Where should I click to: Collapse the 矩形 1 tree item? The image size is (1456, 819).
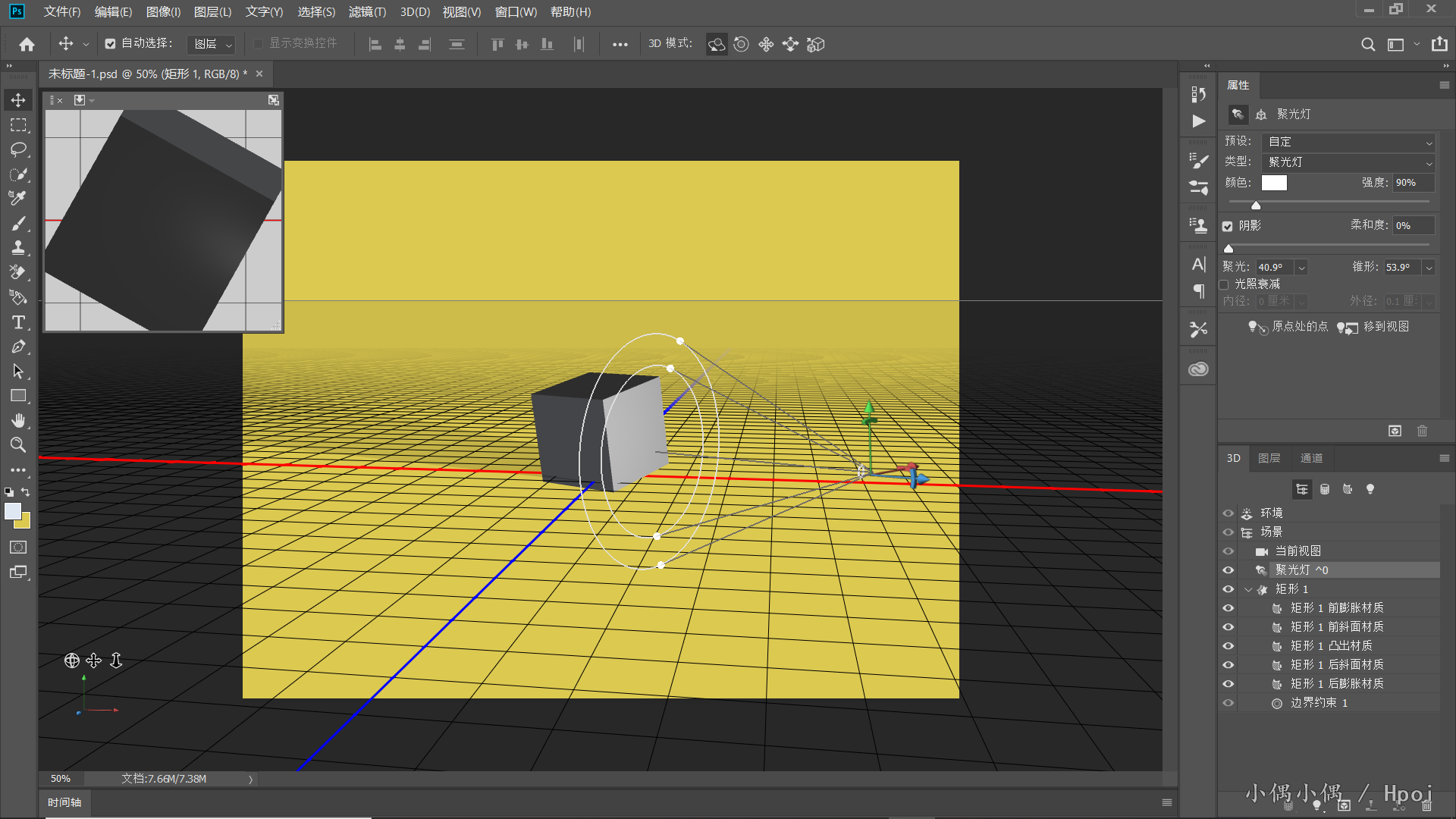[1248, 589]
